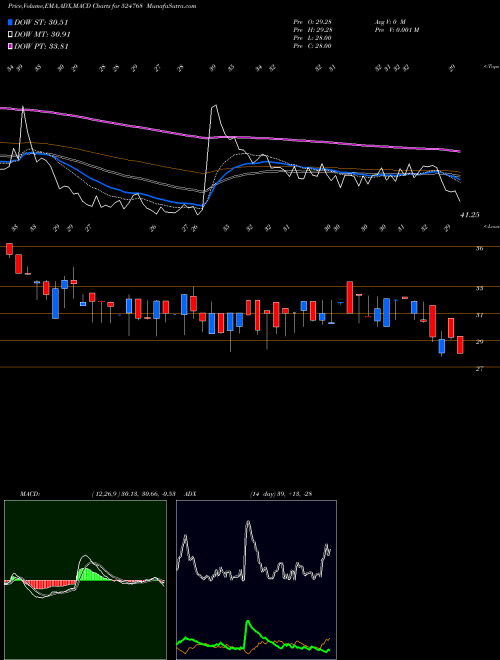
Task: Click the 'Pre C: 28.00' value
Action: tap(312, 45)
